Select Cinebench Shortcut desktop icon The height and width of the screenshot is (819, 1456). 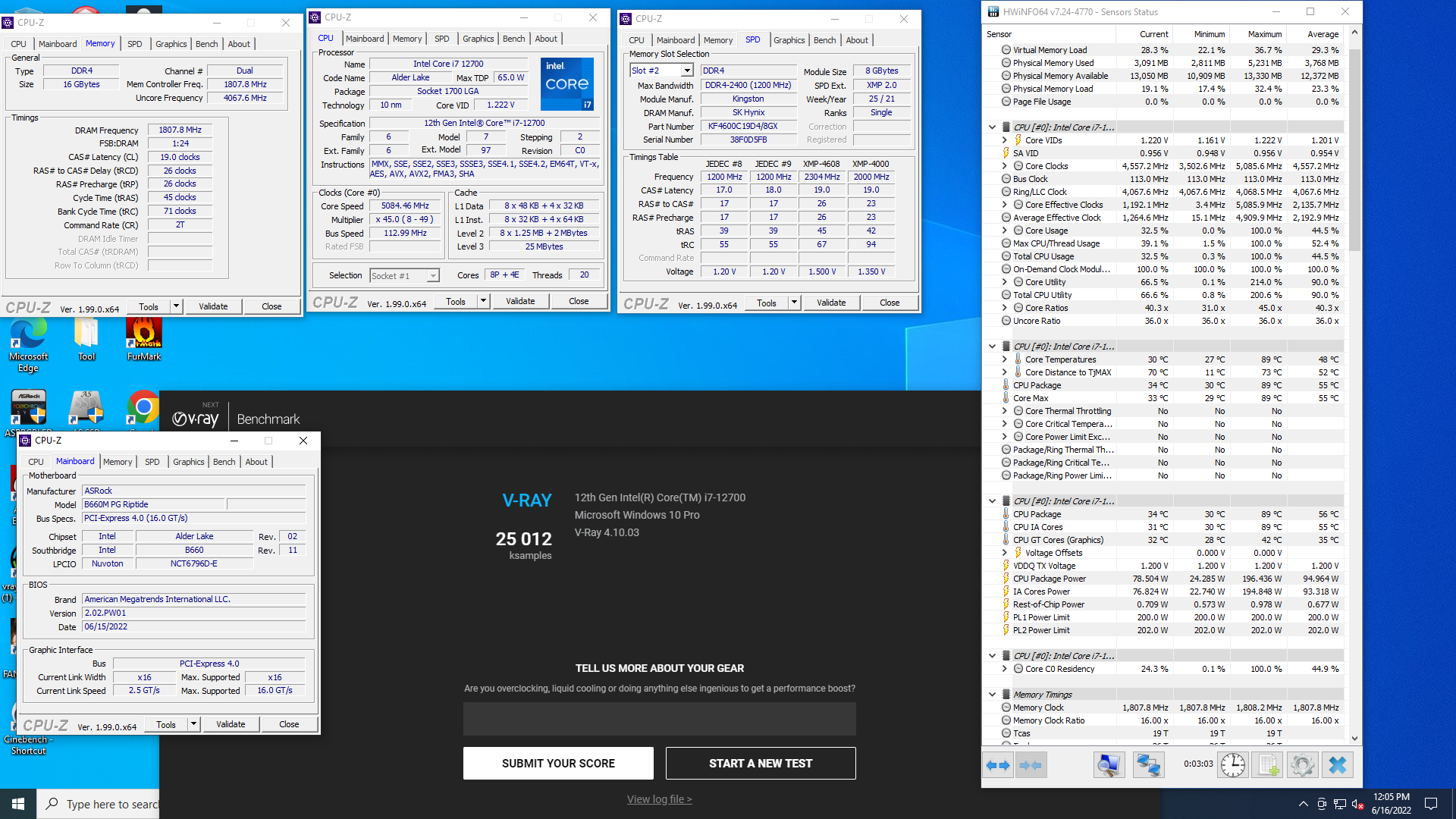pos(28,745)
